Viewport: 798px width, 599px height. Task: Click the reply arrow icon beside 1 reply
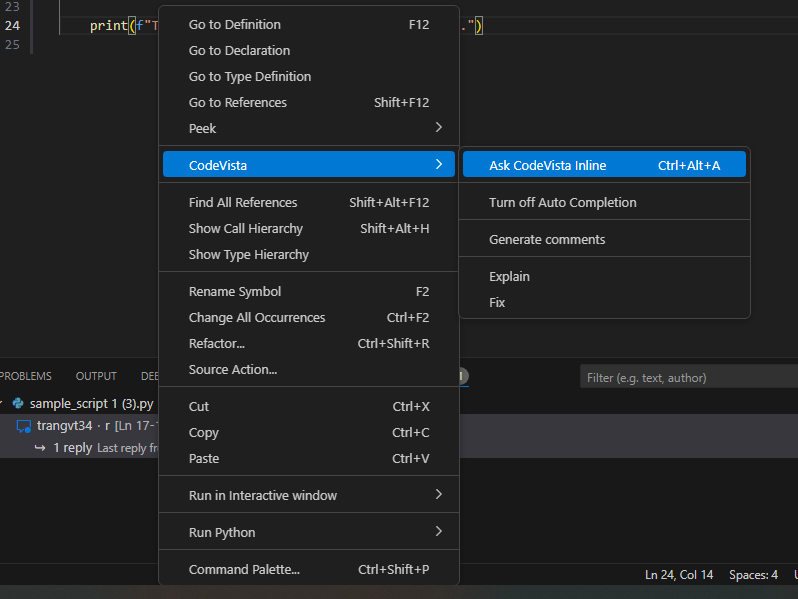[x=40, y=448]
